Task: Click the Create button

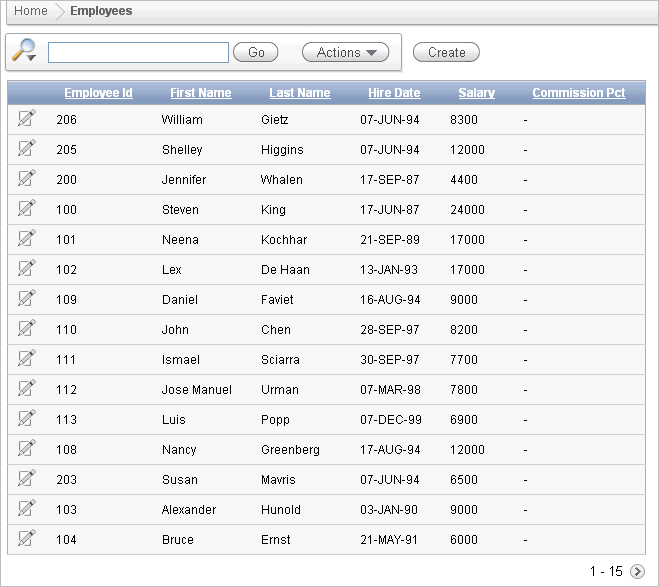Action: click(x=446, y=53)
